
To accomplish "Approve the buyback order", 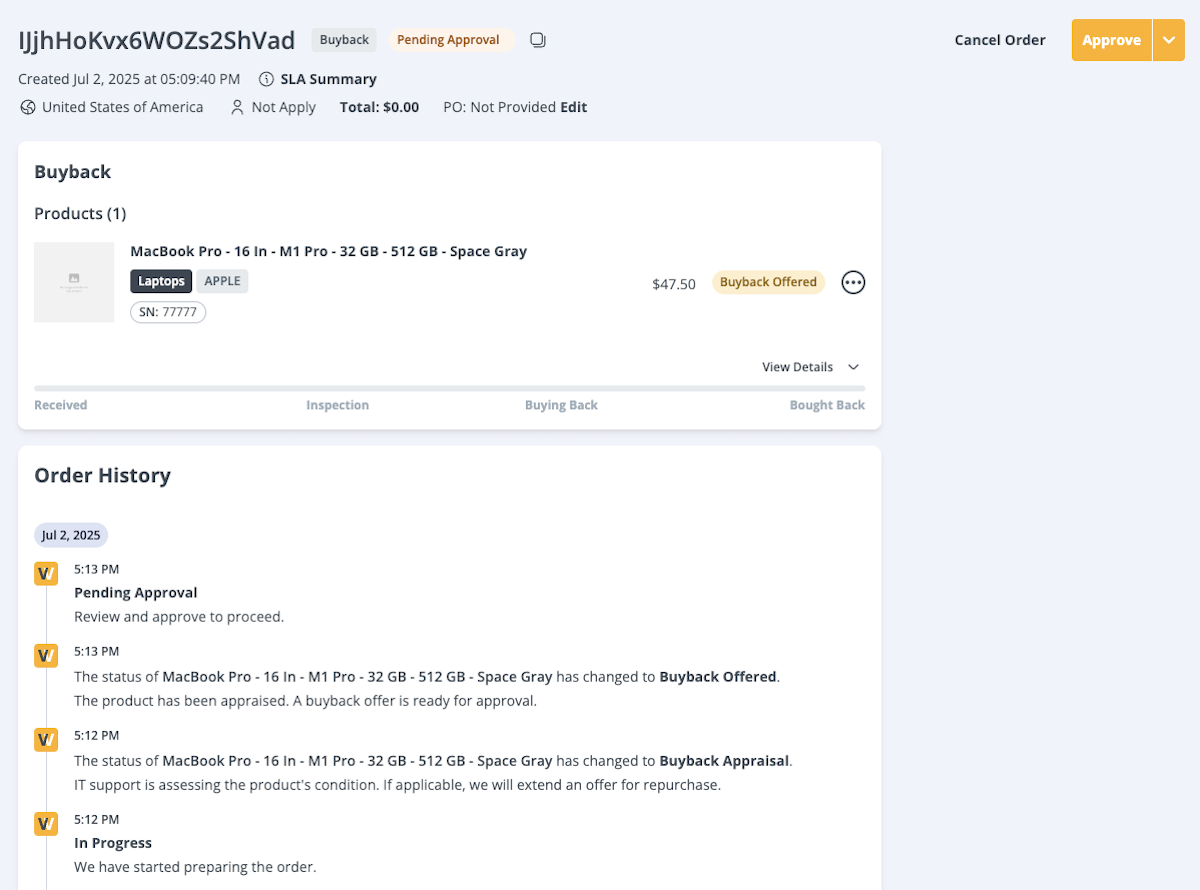I will tap(1111, 40).
